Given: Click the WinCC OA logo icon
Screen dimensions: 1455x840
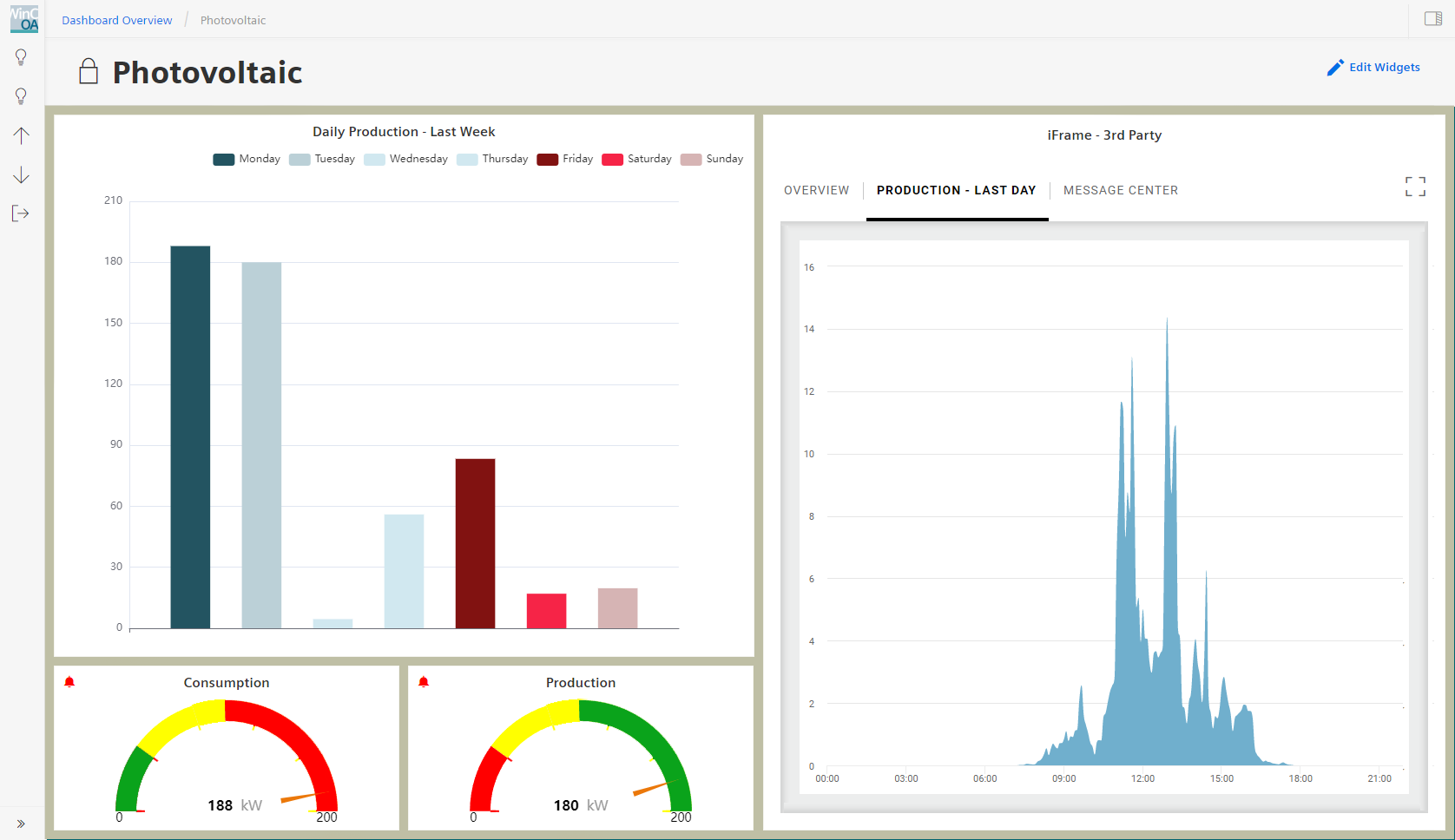Looking at the screenshot, I should click(23, 18).
